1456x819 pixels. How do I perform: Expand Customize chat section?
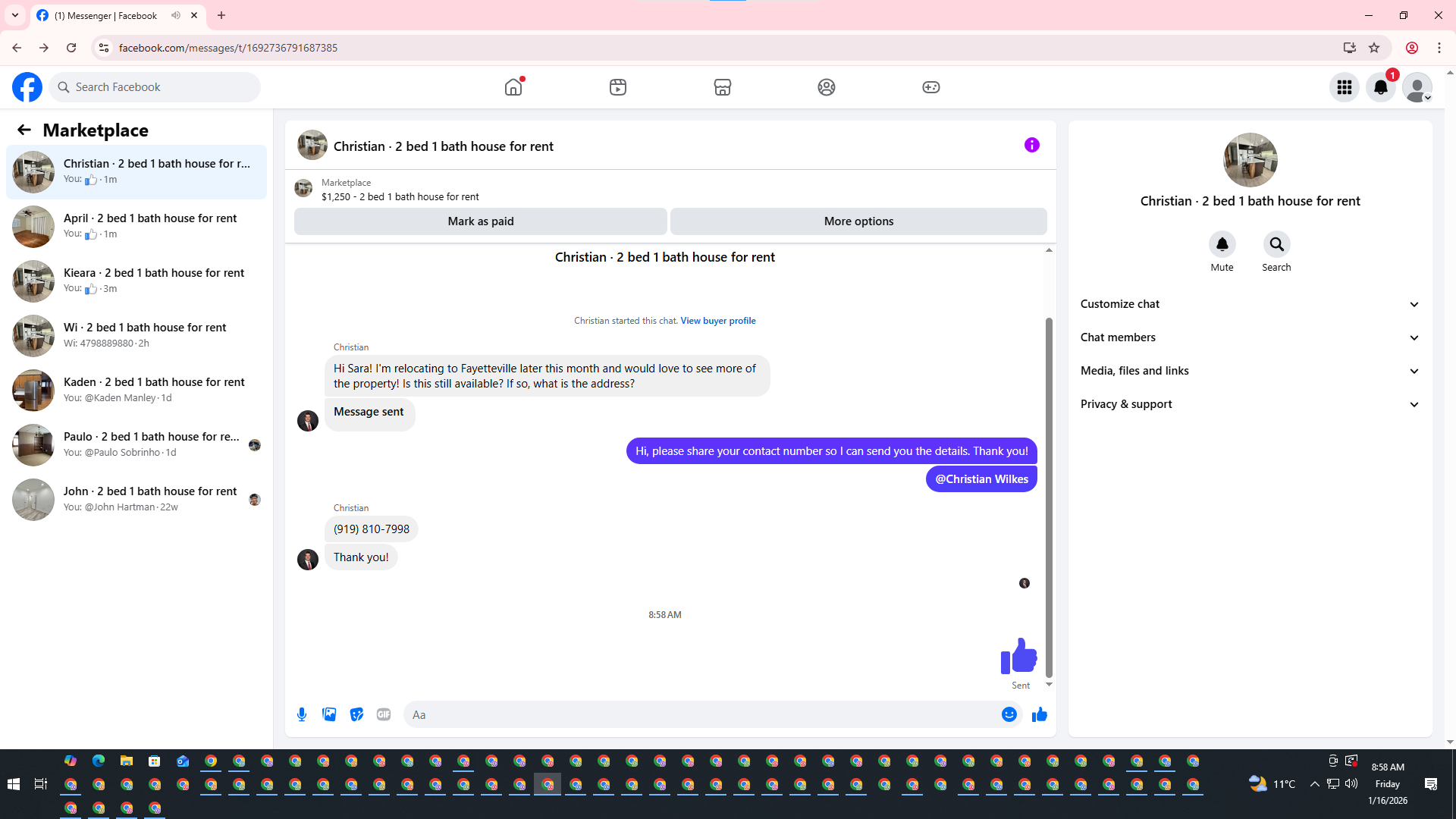[x=1250, y=304]
